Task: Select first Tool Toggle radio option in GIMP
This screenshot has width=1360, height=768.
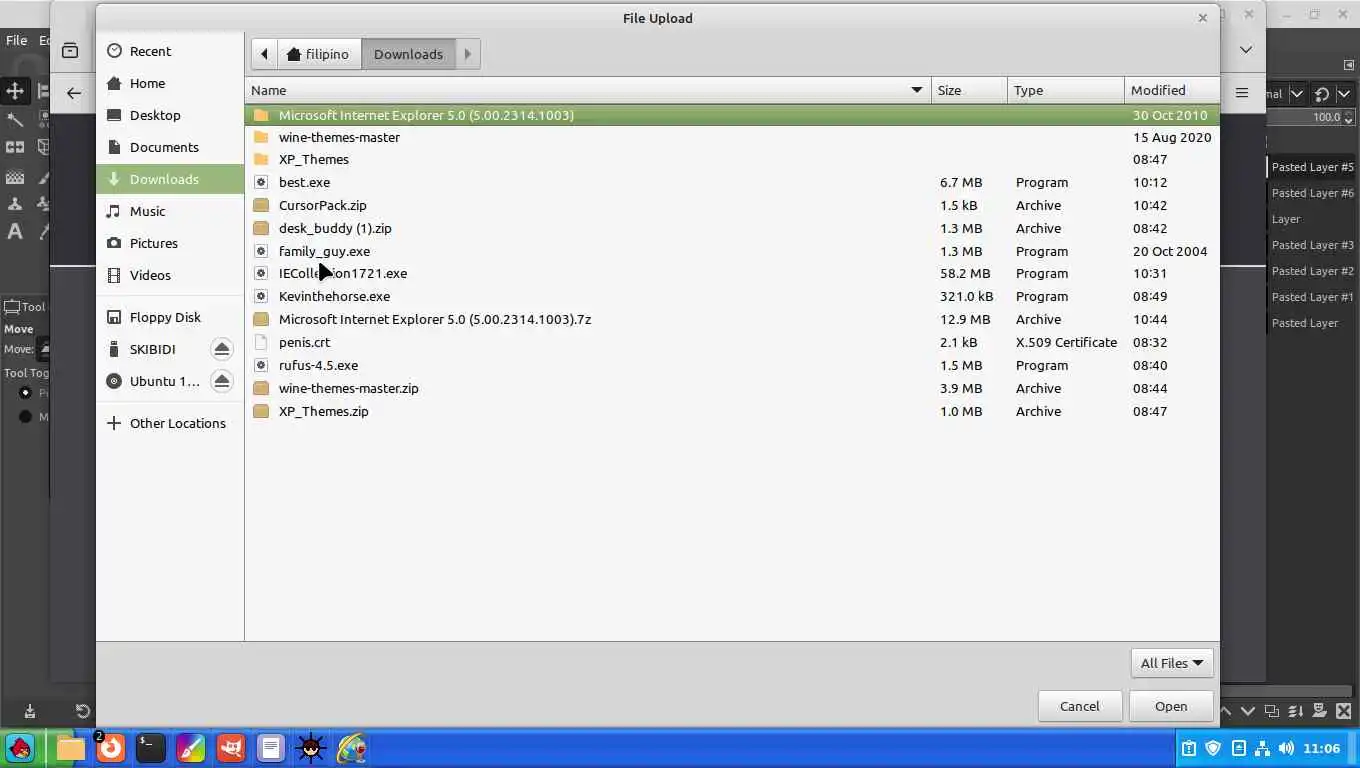Action: (25, 392)
